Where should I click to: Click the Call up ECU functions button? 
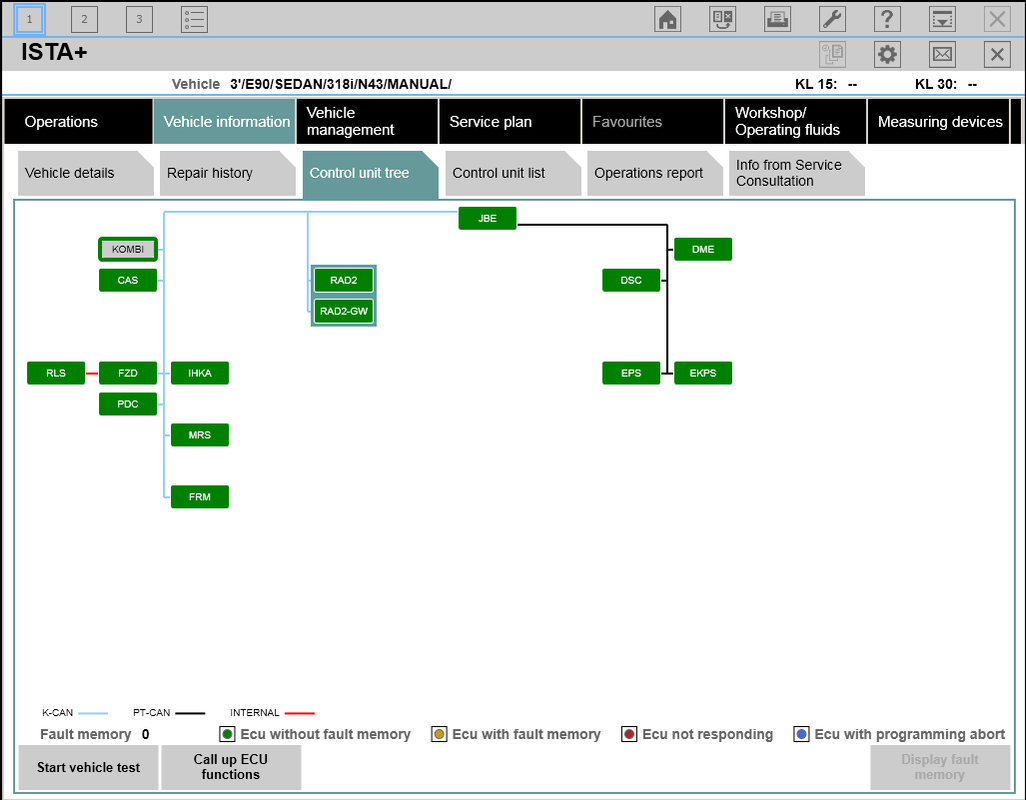coord(231,767)
